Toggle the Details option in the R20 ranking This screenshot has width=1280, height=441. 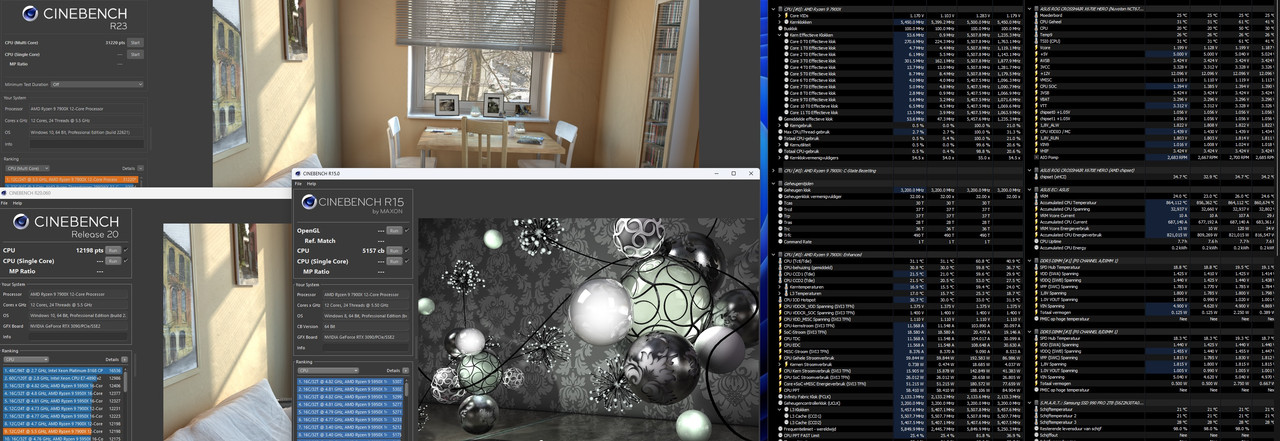click(x=125, y=359)
